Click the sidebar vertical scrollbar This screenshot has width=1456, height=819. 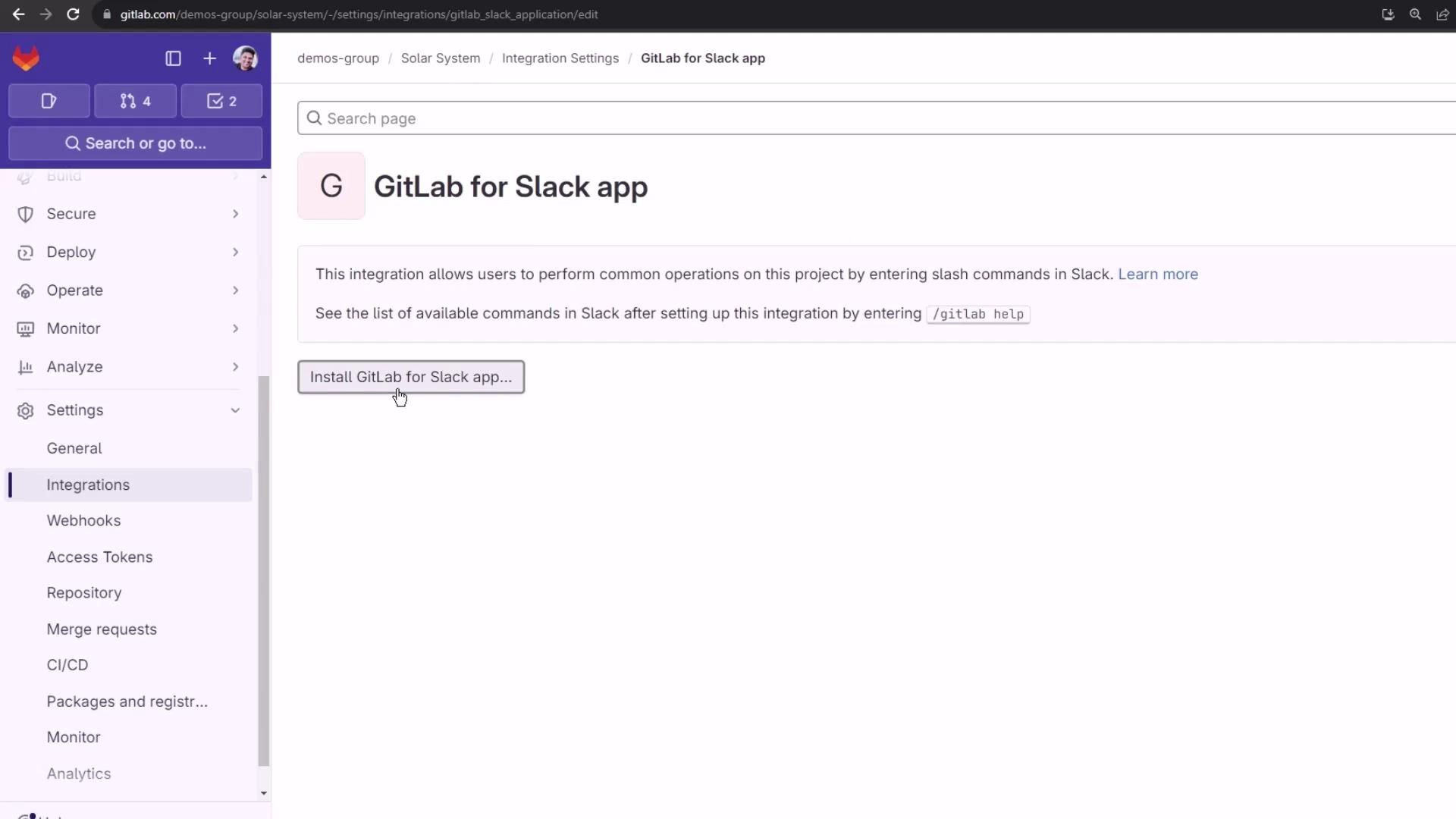tap(263, 569)
